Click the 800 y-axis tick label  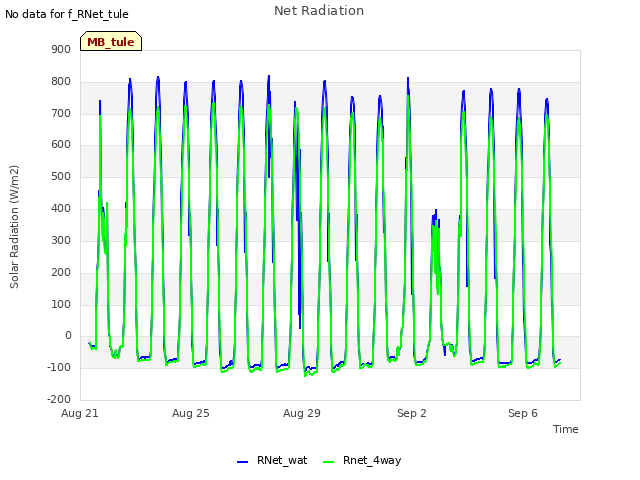coord(61,81)
